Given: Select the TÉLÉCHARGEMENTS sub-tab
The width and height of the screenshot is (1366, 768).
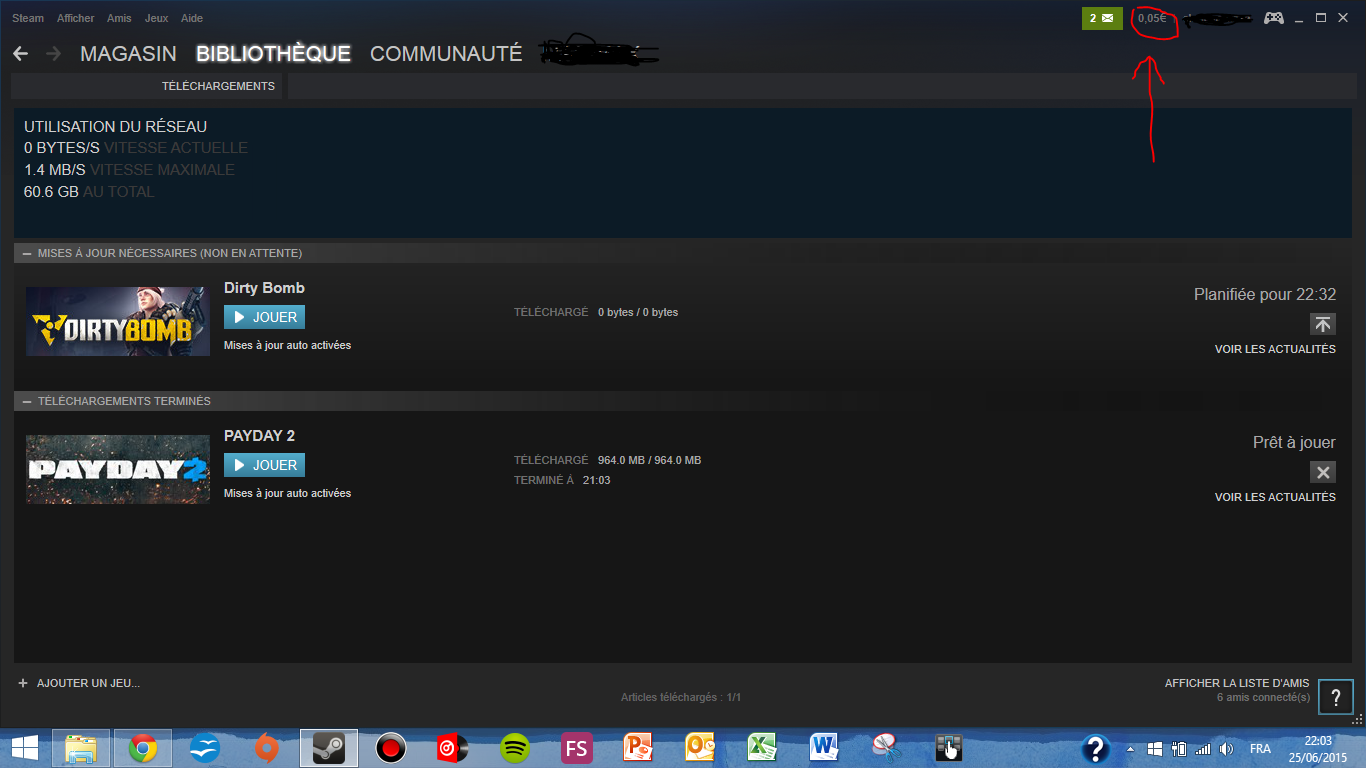Looking at the screenshot, I should 218,86.
